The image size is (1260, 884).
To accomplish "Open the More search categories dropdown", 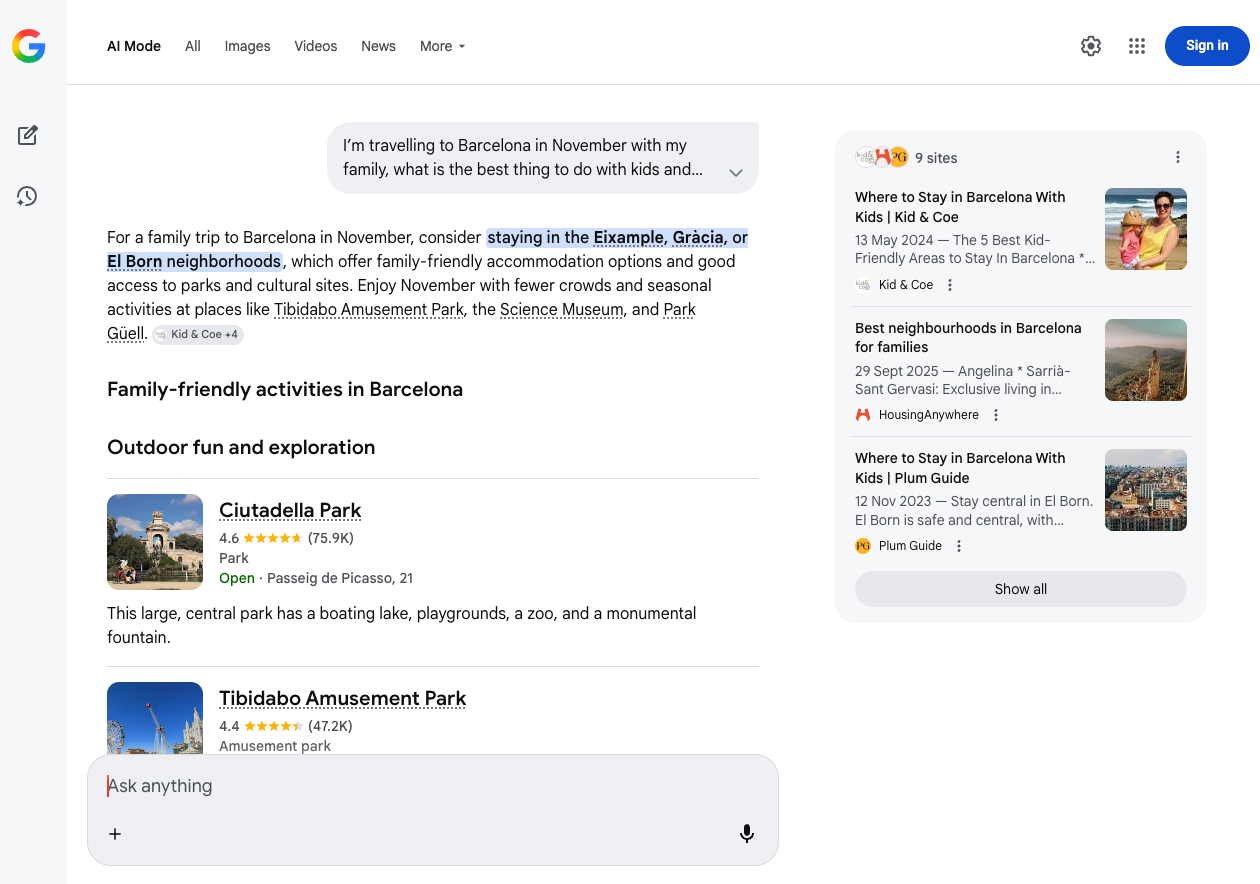I will tap(442, 46).
